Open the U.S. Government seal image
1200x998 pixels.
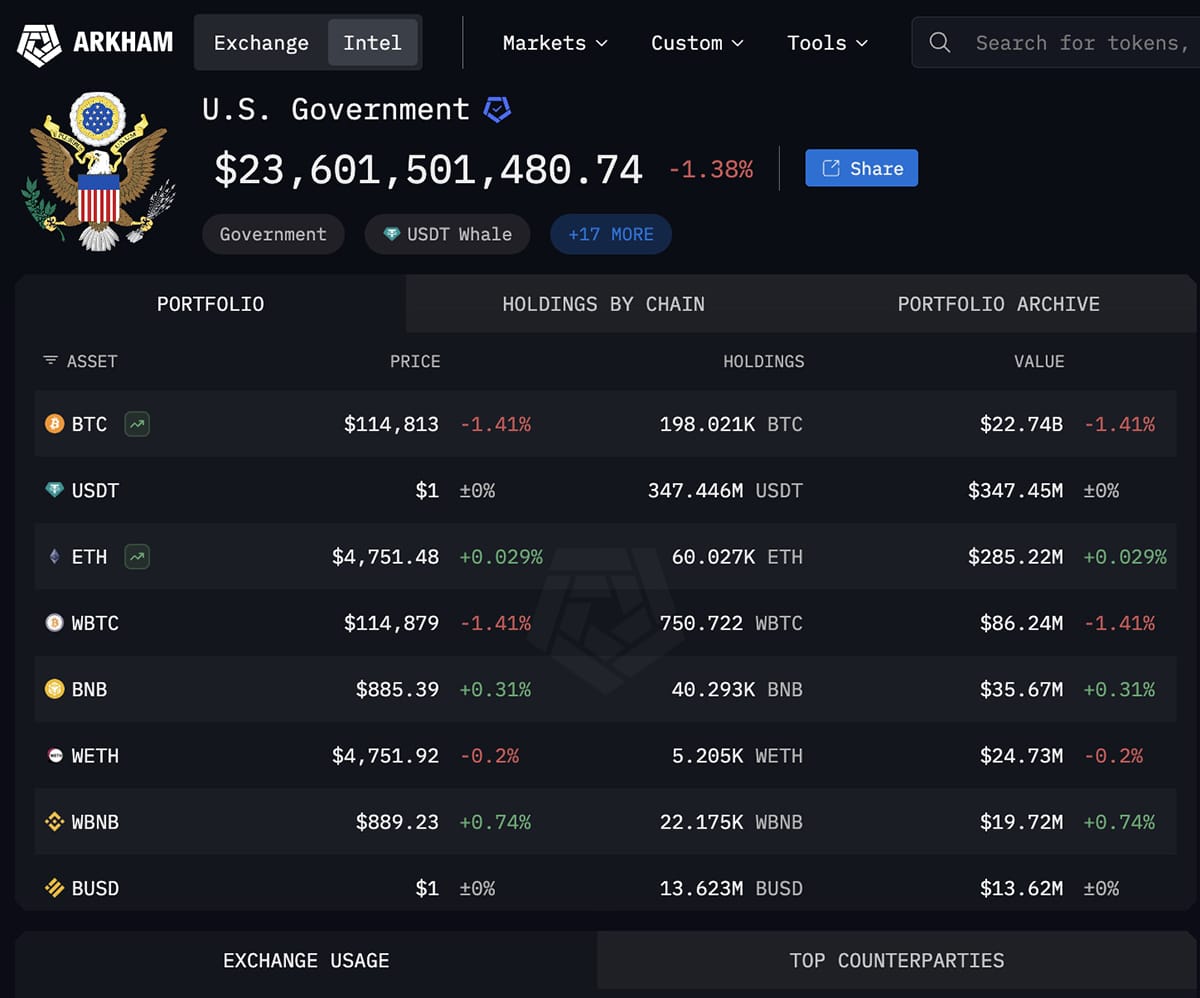98,171
